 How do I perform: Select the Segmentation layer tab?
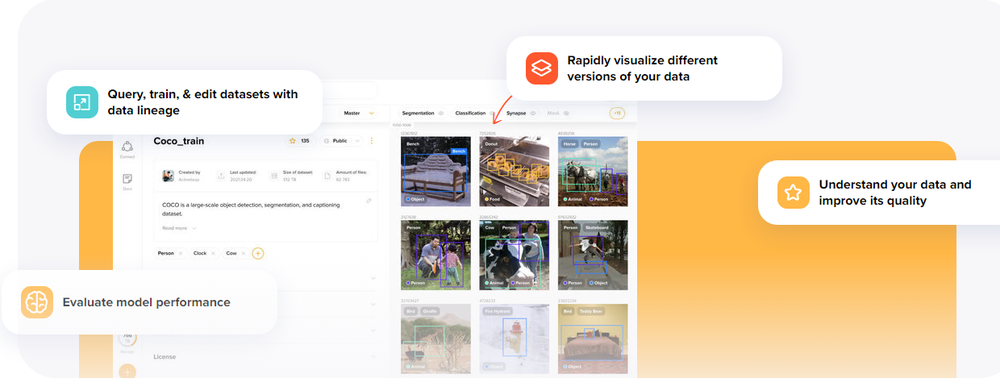(418, 113)
